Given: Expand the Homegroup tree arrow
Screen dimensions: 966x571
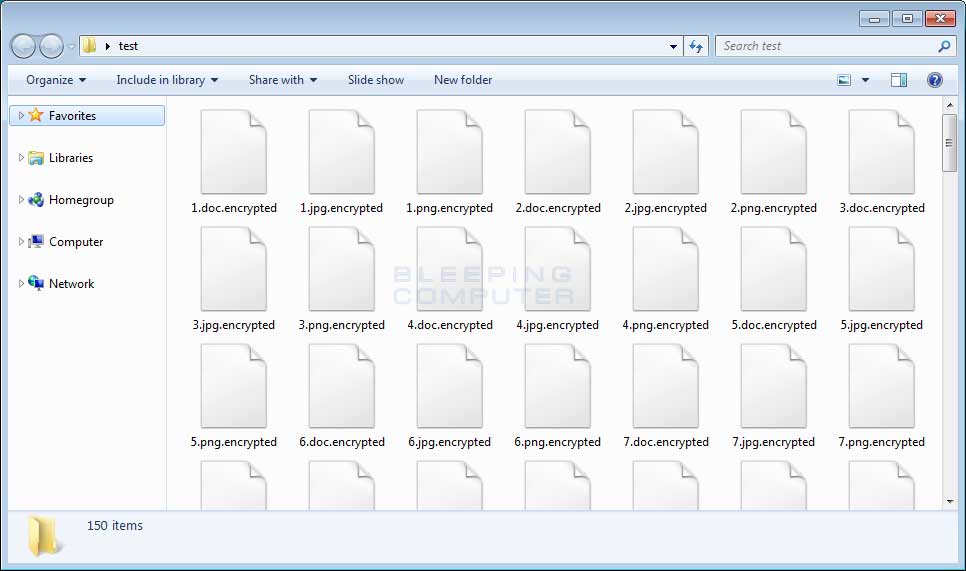Looking at the screenshot, I should 21,200.
